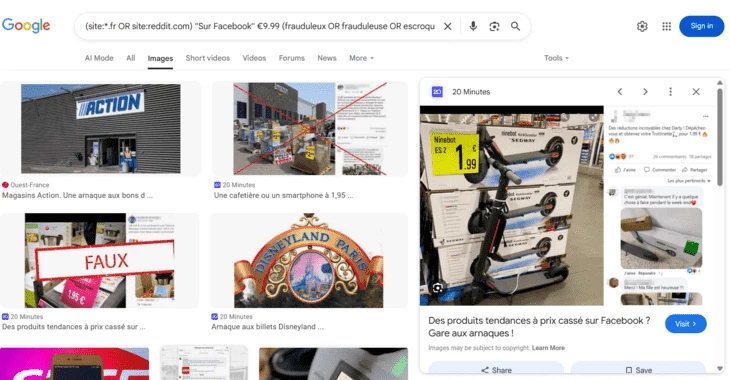Start voice search with the microphone icon
Image resolution: width=730 pixels, height=380 pixels.
click(x=473, y=27)
